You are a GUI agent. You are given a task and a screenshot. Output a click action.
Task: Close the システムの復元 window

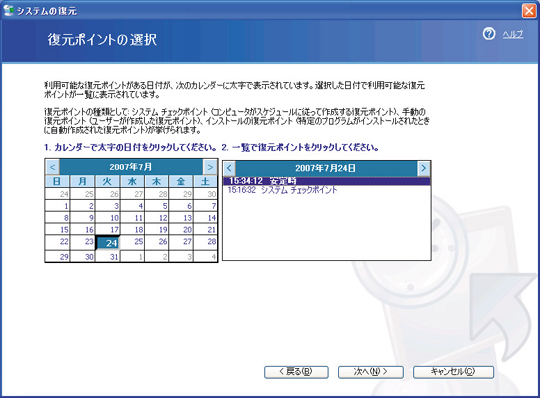click(529, 11)
